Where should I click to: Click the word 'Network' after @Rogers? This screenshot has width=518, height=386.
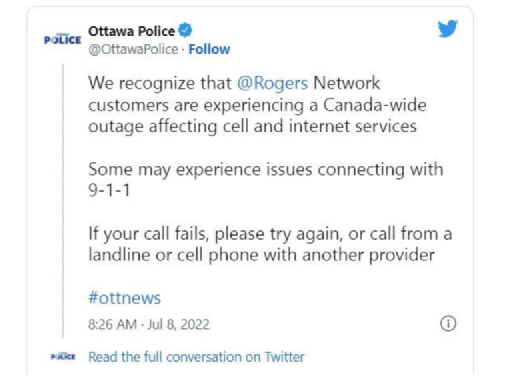[346, 83]
